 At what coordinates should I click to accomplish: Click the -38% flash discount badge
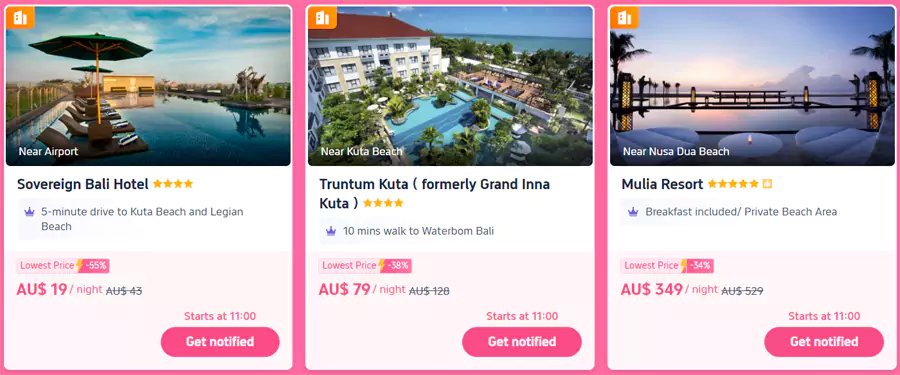click(395, 266)
